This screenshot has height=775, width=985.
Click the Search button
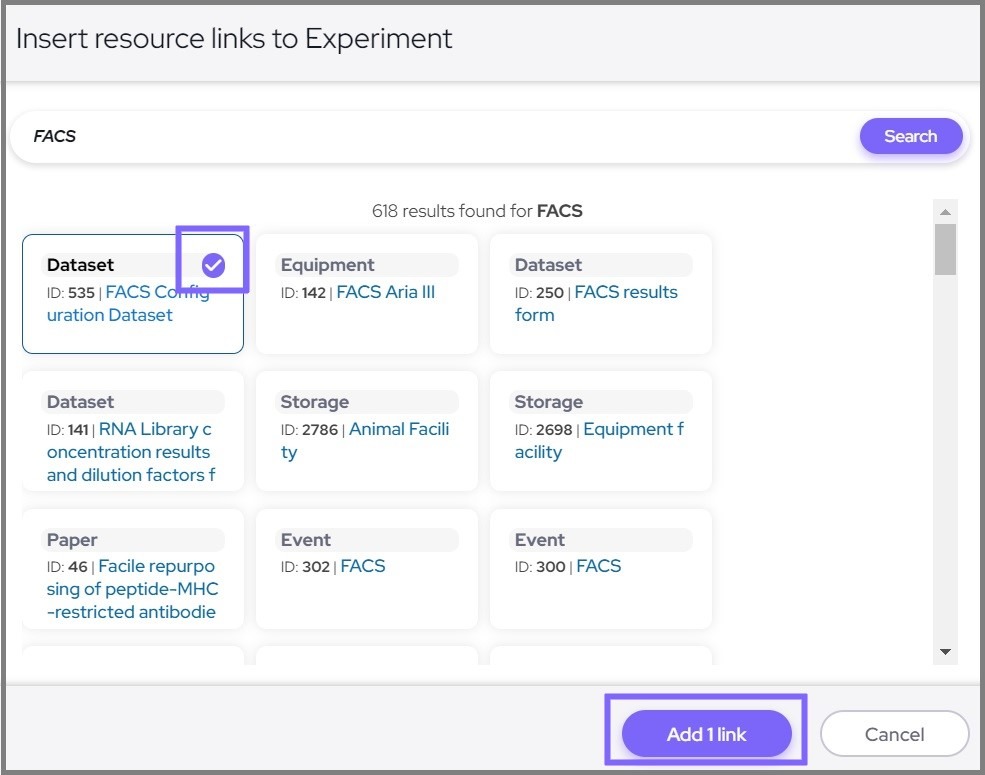pyautogui.click(x=910, y=136)
